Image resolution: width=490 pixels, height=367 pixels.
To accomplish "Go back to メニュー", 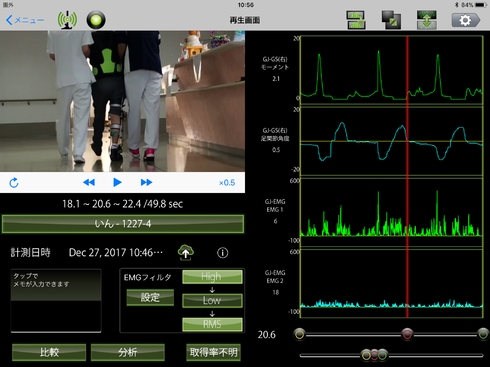I will (x=25, y=20).
